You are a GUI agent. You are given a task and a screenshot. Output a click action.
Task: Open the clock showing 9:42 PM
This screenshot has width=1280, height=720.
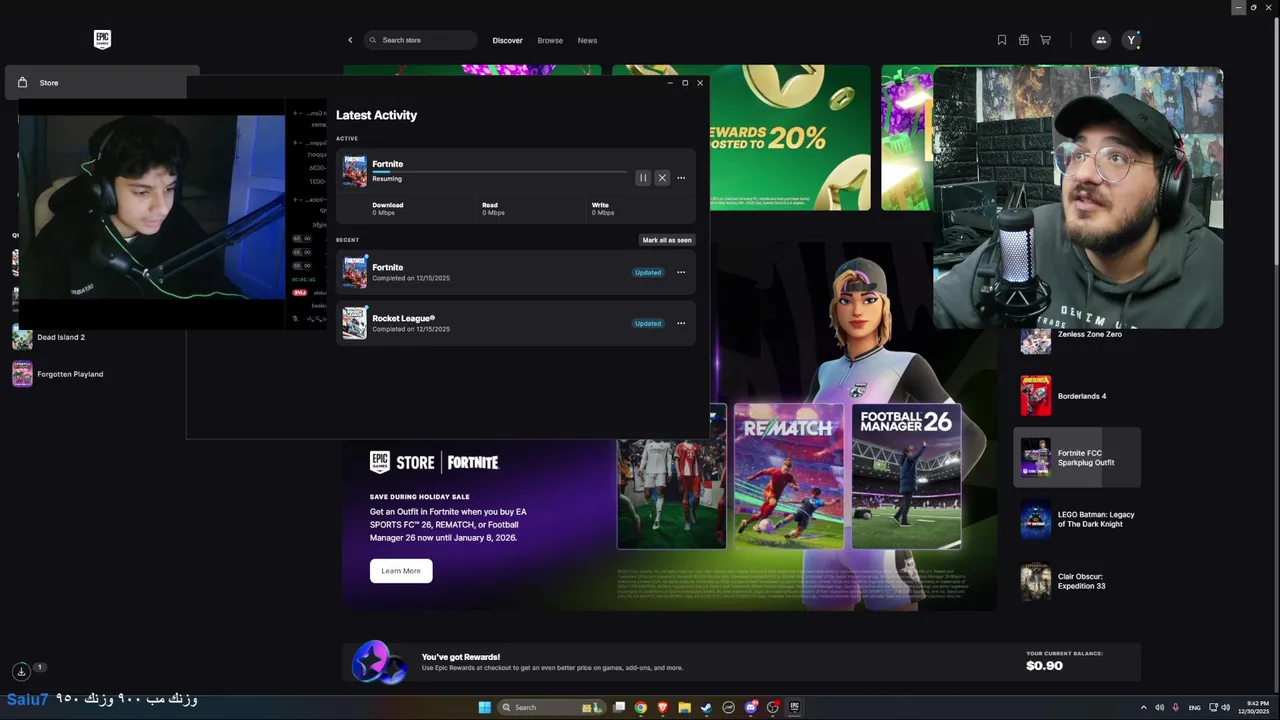[1256, 707]
